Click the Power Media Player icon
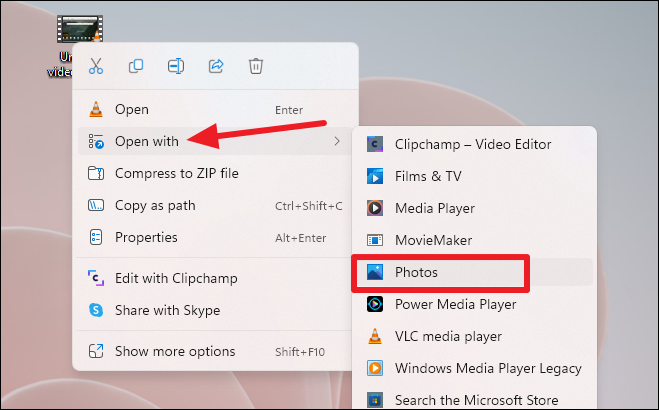659x410 pixels. [374, 304]
